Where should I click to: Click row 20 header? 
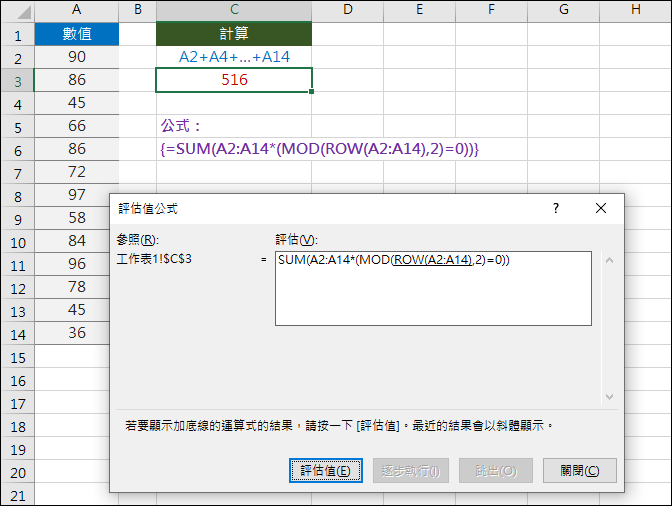pyautogui.click(x=18, y=473)
